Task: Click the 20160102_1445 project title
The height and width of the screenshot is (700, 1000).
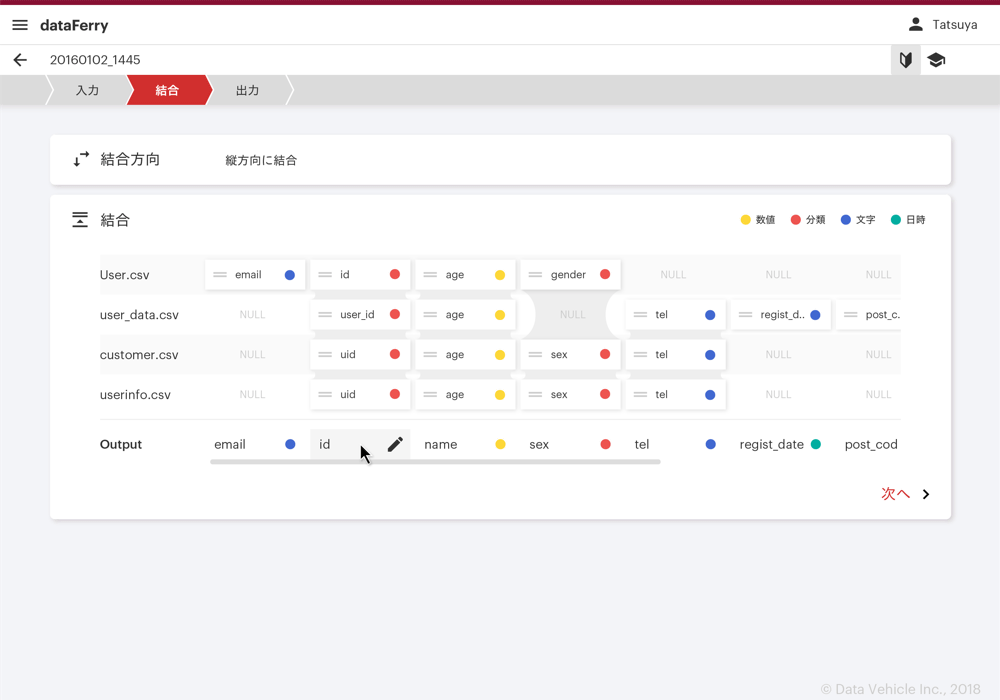Action: (95, 60)
